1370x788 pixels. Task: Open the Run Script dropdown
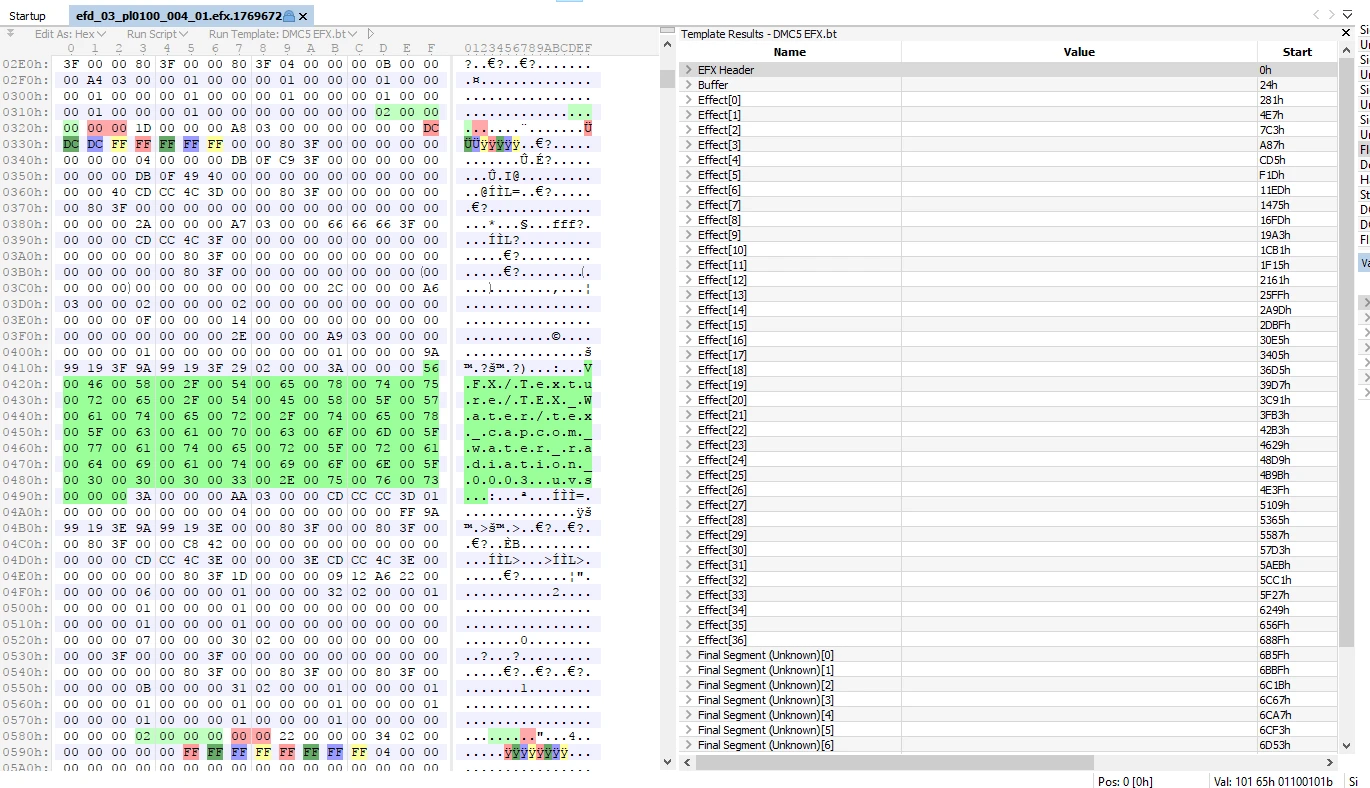click(x=156, y=34)
